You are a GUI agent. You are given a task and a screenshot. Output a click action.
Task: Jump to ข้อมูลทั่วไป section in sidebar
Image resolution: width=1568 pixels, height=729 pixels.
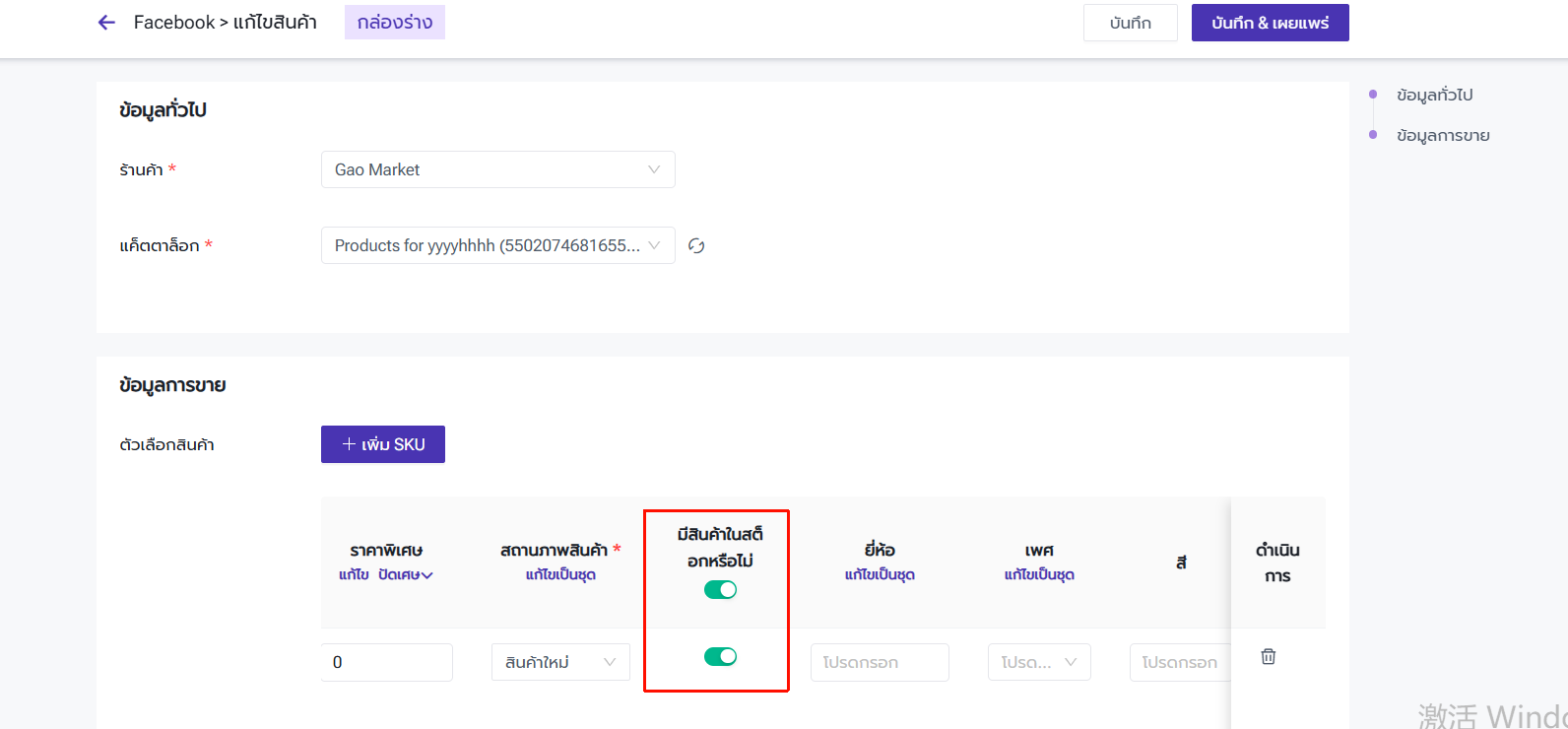point(1434,96)
